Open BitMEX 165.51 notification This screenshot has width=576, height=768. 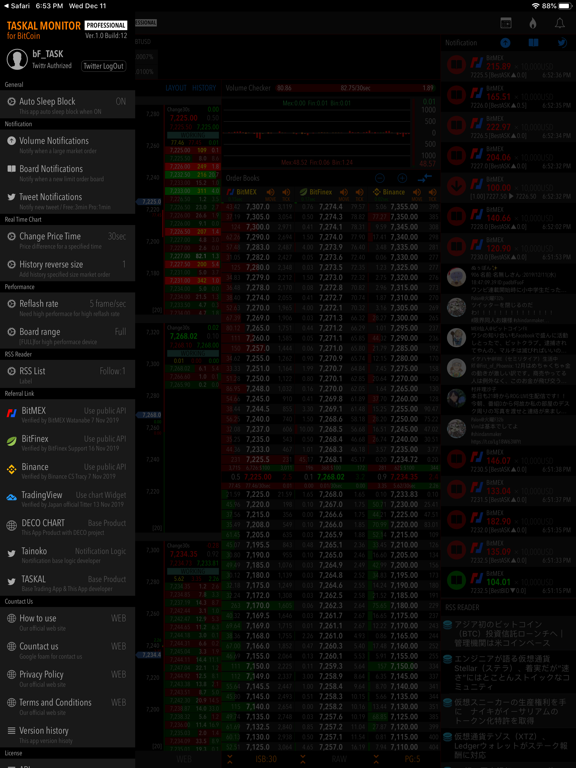click(508, 96)
